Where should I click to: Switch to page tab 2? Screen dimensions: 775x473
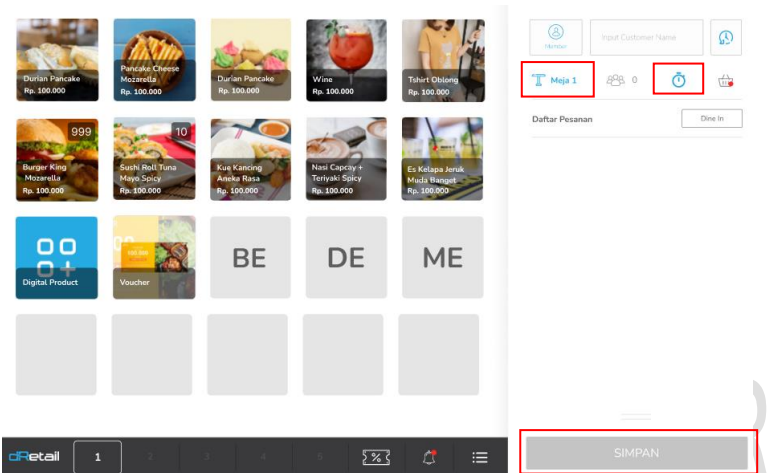pos(151,457)
